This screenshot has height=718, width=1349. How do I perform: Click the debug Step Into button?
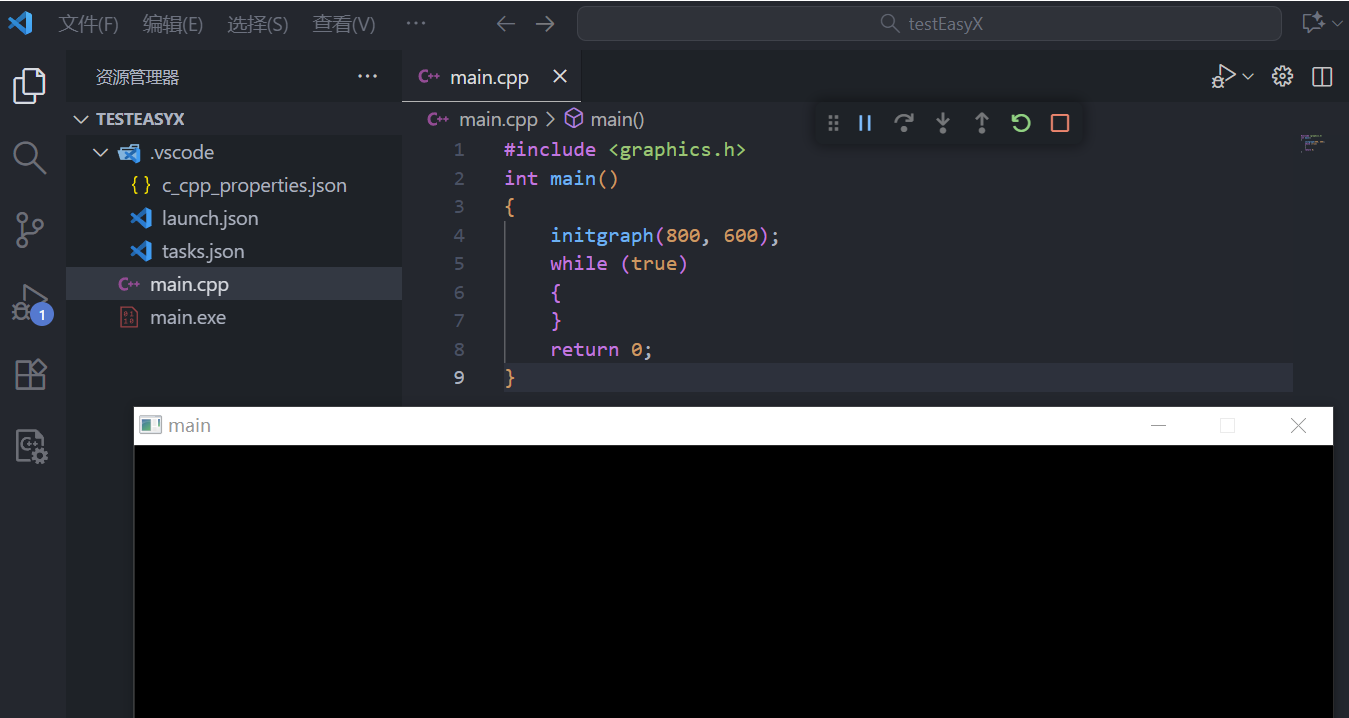pos(943,123)
